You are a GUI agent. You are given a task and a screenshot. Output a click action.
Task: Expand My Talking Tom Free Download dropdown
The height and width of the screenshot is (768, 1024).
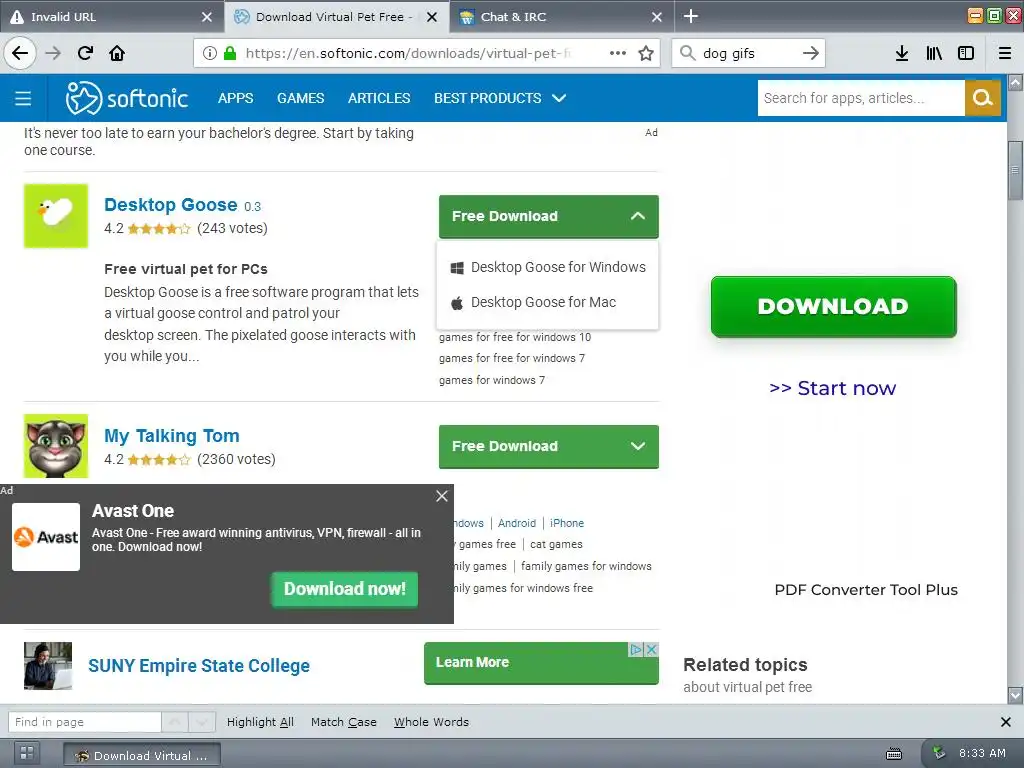click(549, 446)
